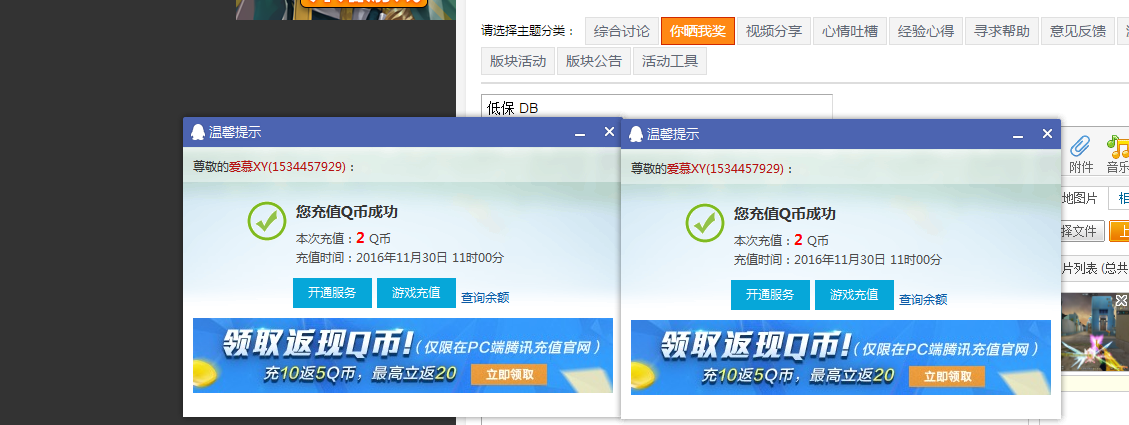Screen dimensions: 1129x425
Task: Select the 意见反馈 topic category
Action: click(x=1078, y=31)
